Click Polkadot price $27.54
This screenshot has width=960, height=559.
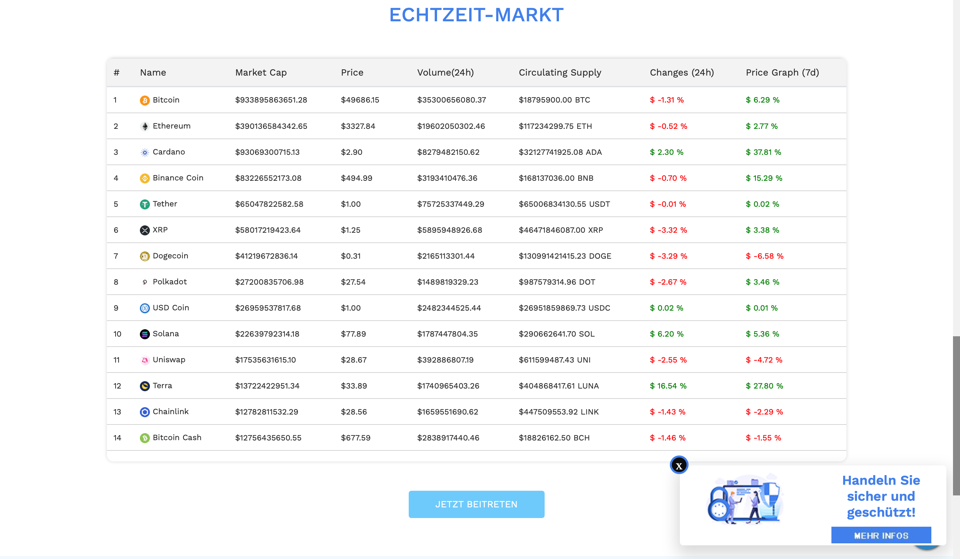tap(353, 282)
